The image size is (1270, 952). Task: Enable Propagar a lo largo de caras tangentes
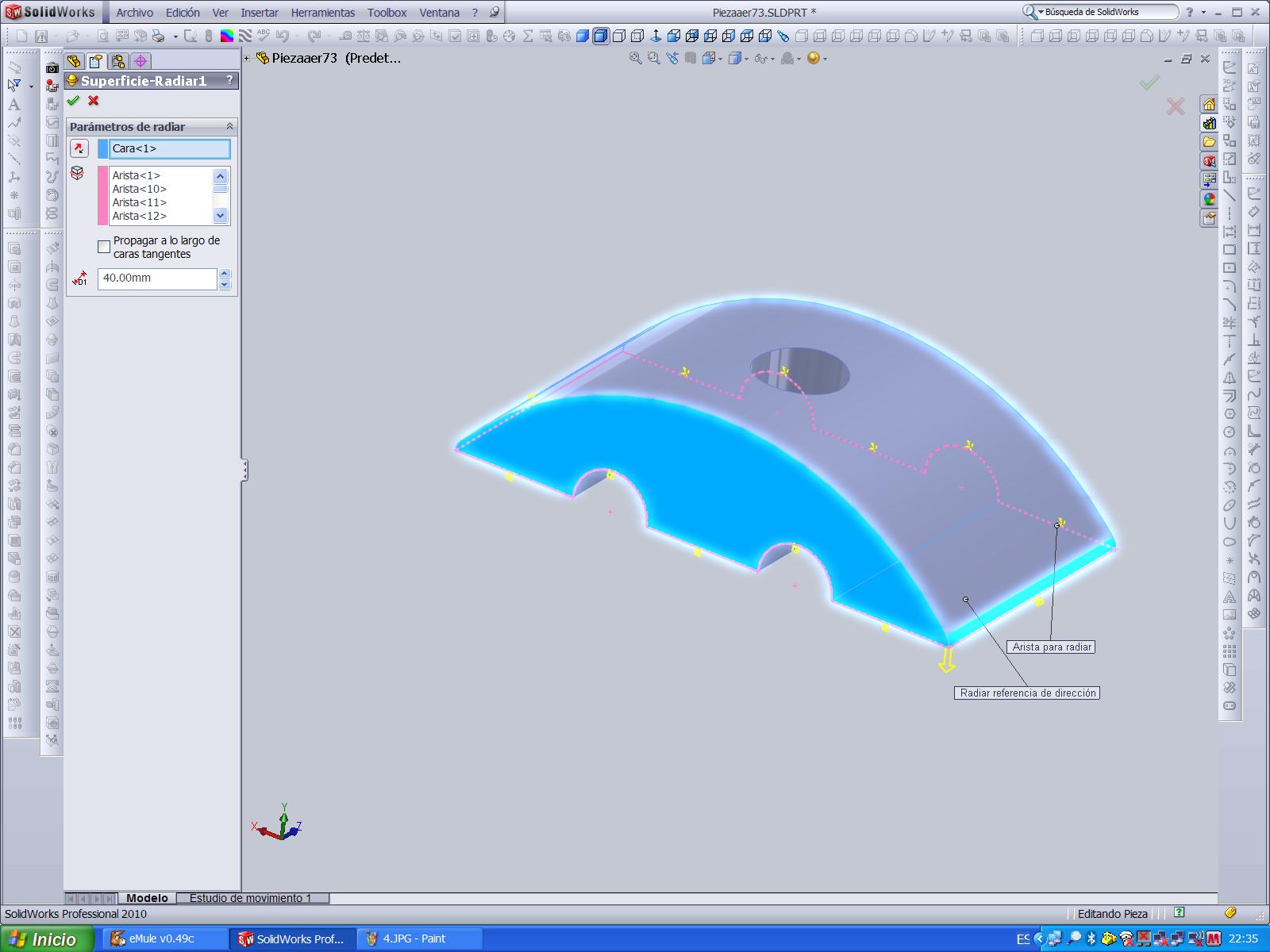104,247
